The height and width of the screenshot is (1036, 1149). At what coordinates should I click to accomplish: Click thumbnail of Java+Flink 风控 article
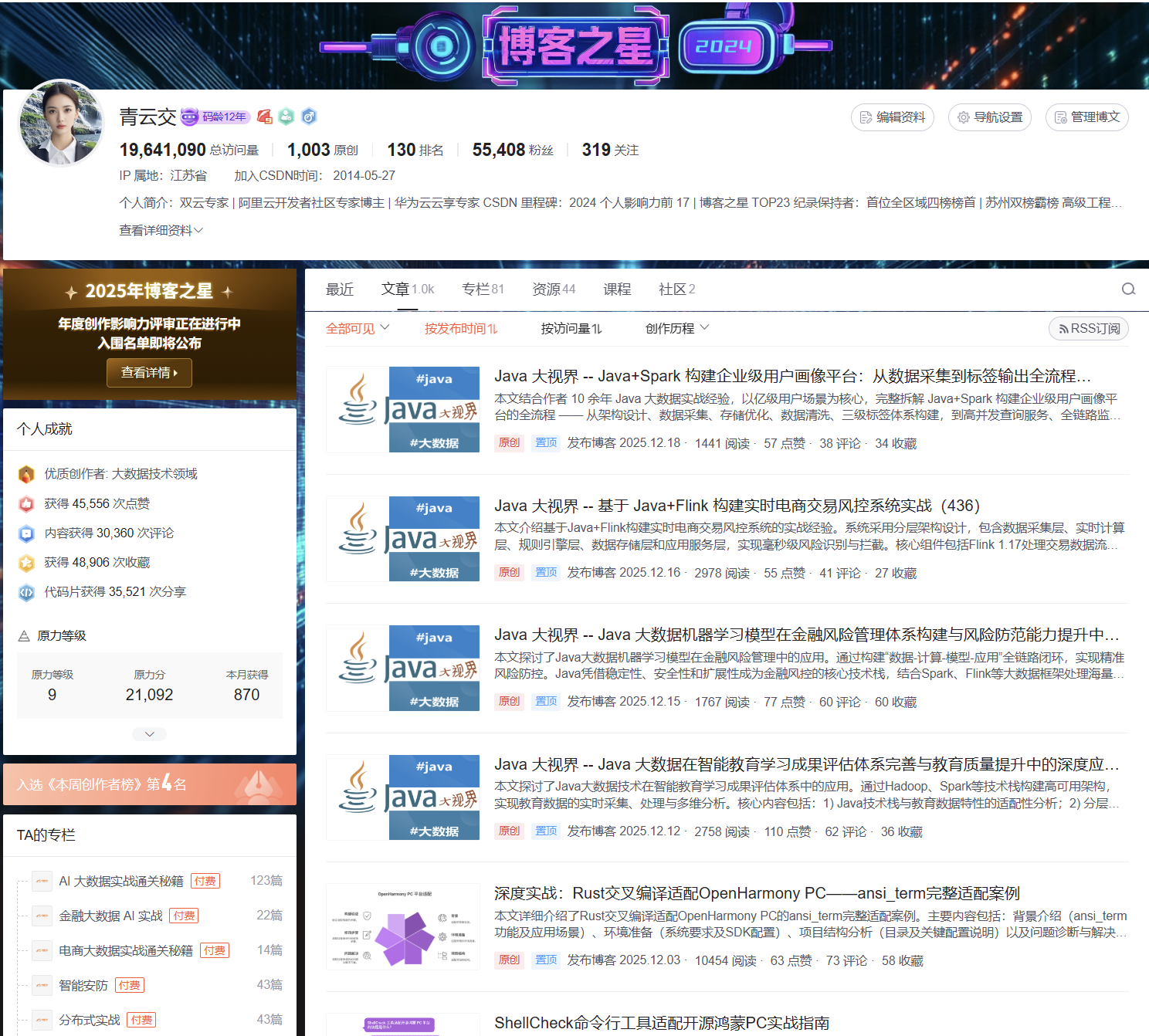(x=403, y=539)
